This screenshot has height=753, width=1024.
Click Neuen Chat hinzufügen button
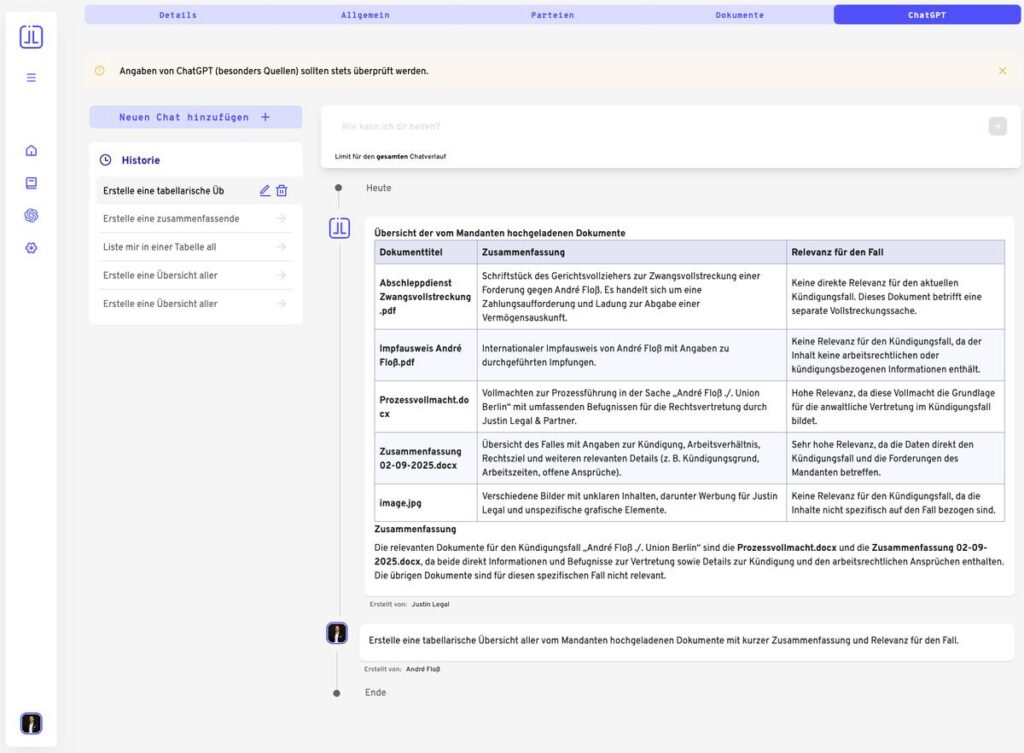point(195,117)
